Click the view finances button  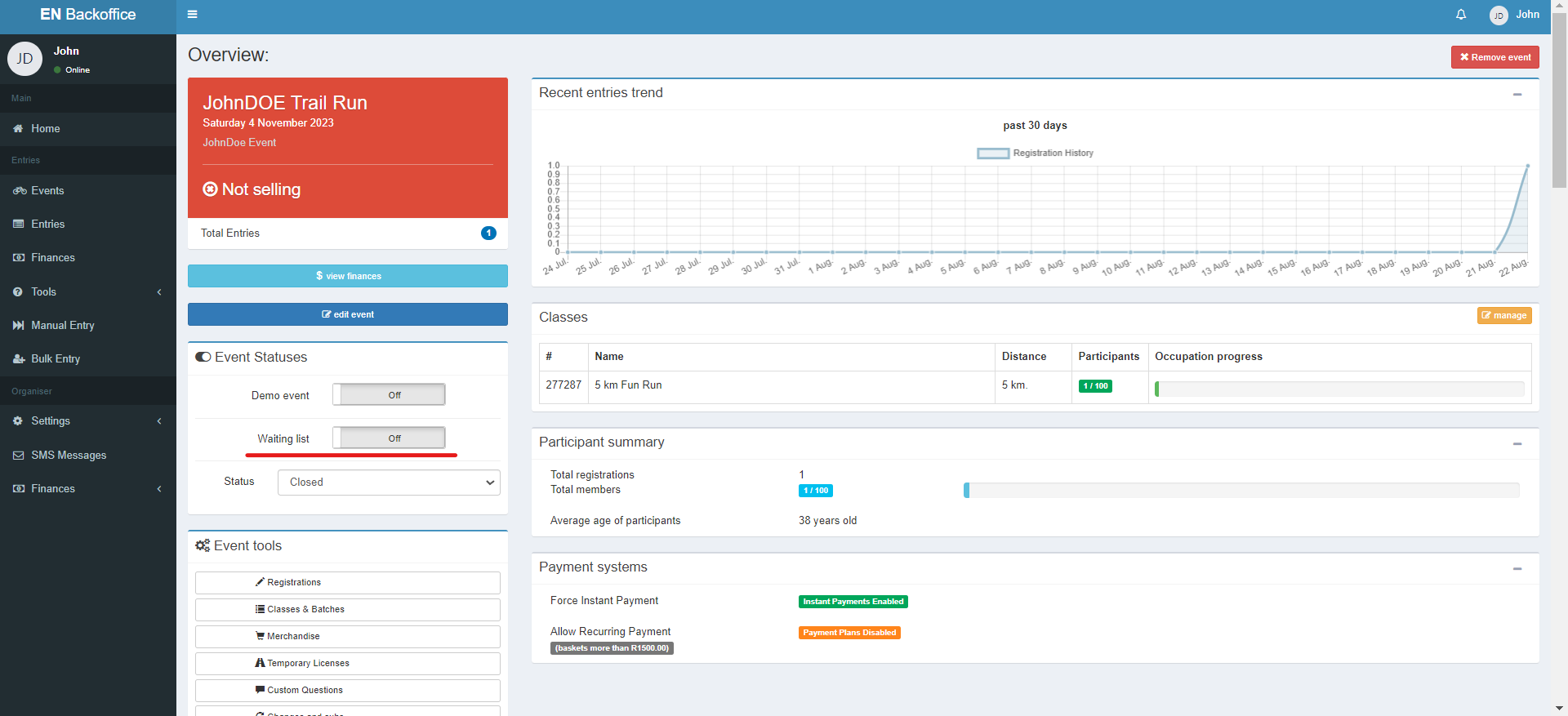click(x=348, y=276)
